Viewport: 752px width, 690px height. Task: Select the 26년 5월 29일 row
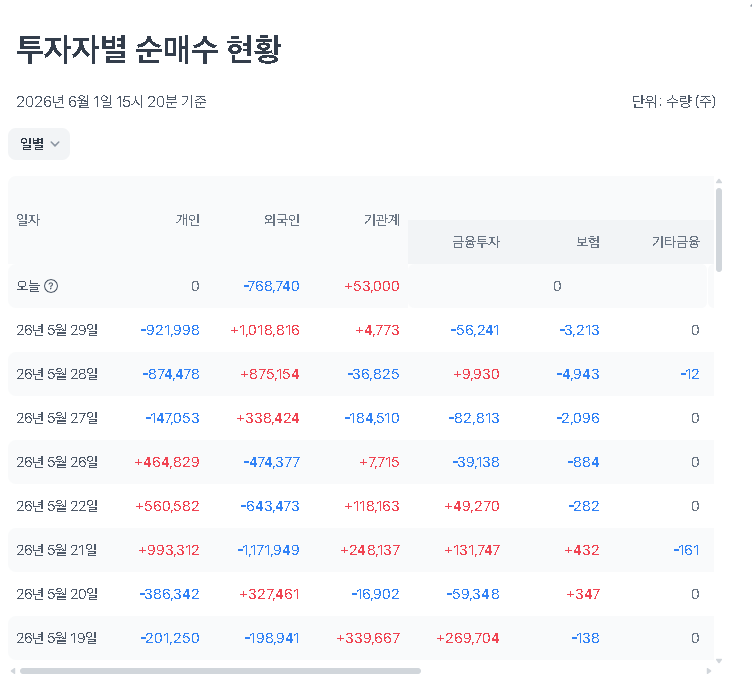coord(361,330)
